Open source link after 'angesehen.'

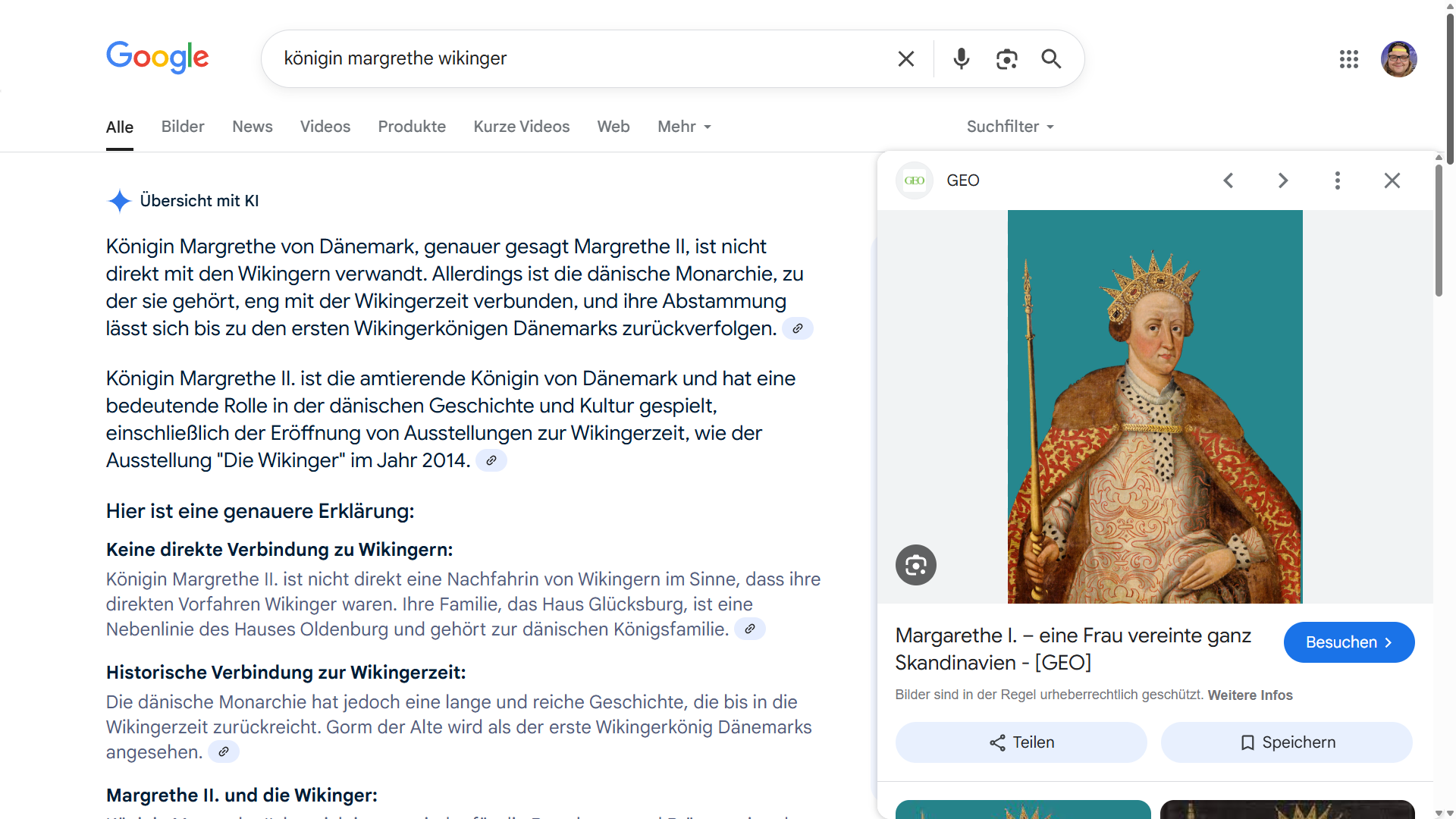point(224,752)
